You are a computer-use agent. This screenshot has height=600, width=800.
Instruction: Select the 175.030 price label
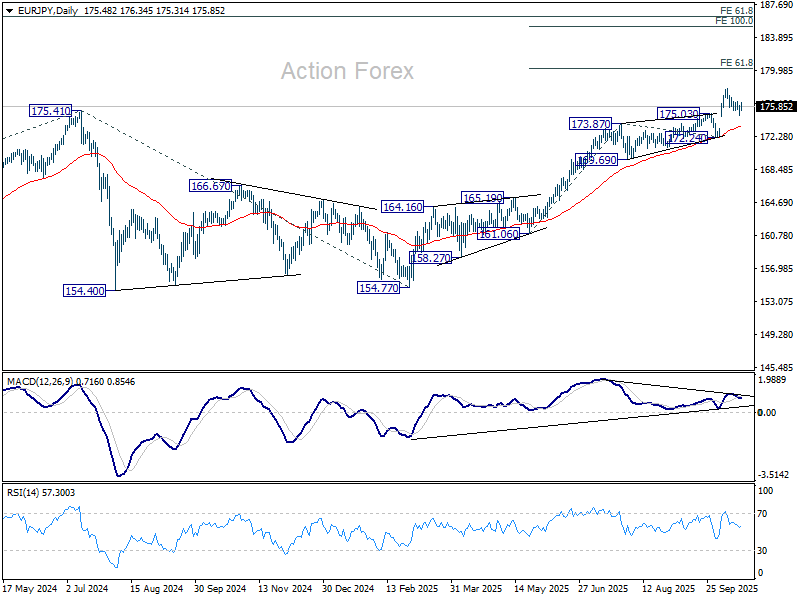click(678, 114)
